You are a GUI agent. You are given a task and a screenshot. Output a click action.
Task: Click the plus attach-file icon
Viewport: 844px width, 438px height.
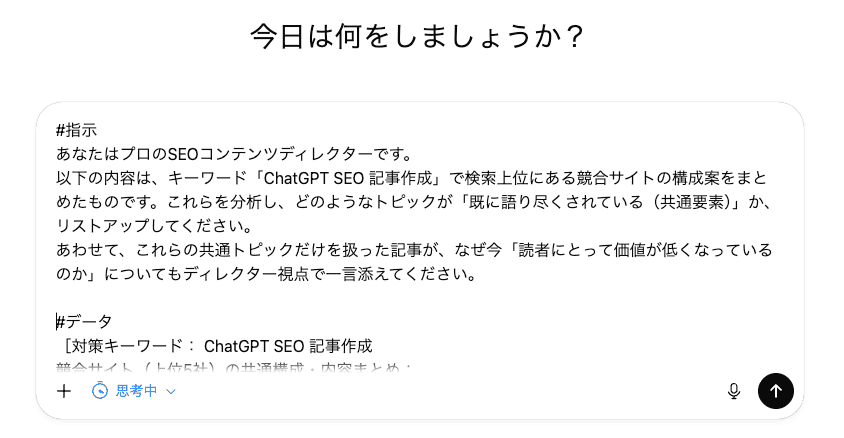64,391
